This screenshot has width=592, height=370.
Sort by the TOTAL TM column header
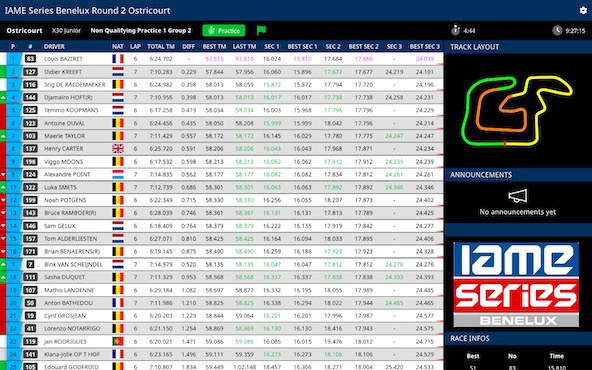(161, 46)
